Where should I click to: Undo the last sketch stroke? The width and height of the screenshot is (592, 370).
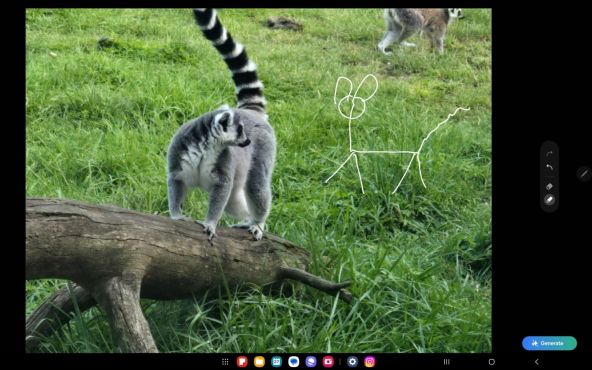(x=549, y=167)
